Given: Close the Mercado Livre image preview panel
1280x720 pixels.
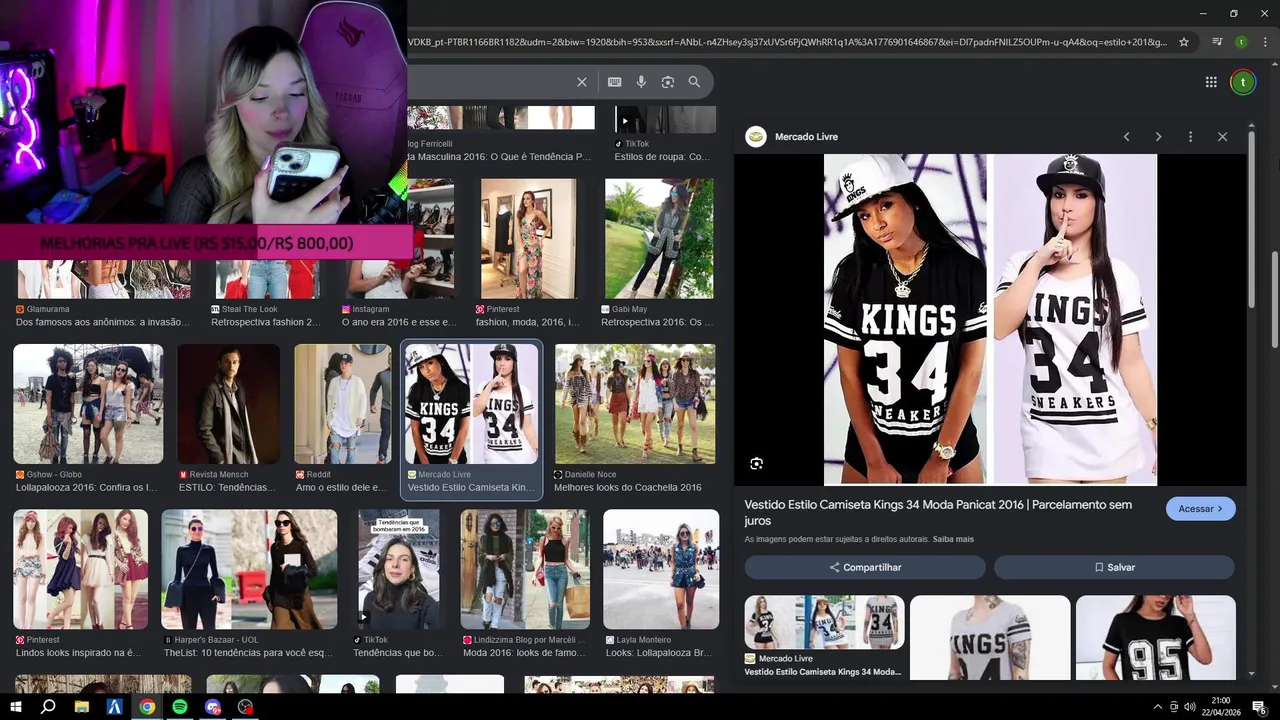Looking at the screenshot, I should (1222, 137).
